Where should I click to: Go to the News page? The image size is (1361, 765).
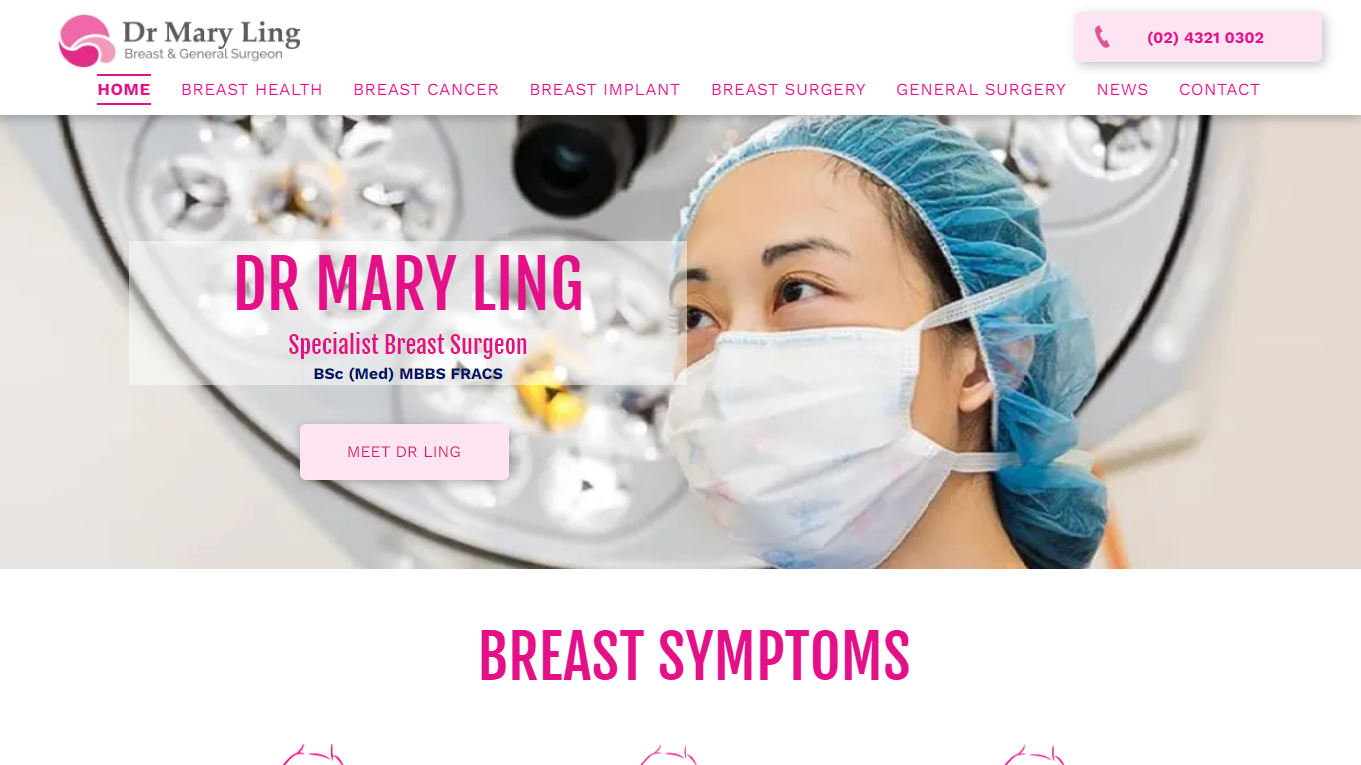1122,90
